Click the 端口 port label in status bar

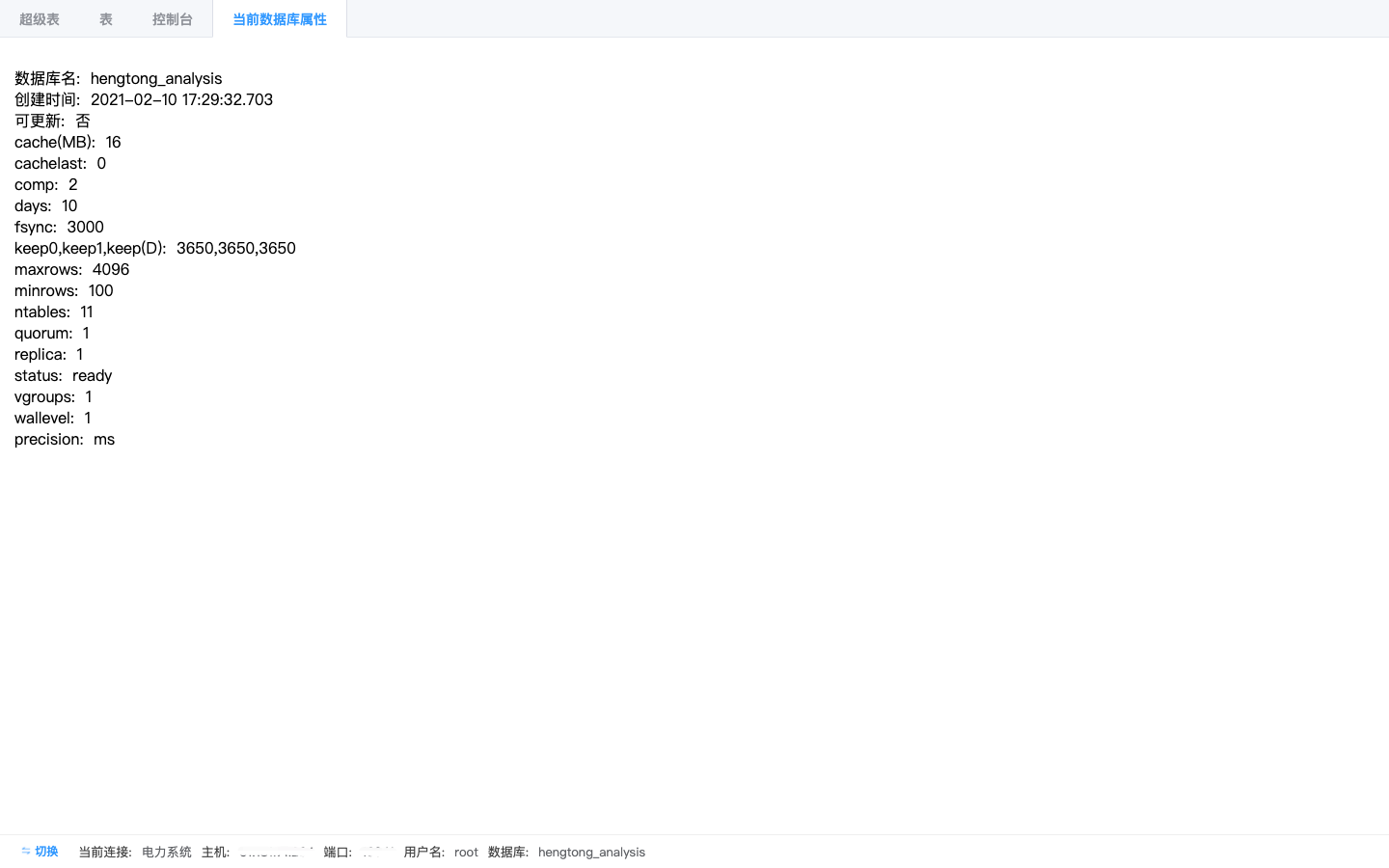(338, 853)
